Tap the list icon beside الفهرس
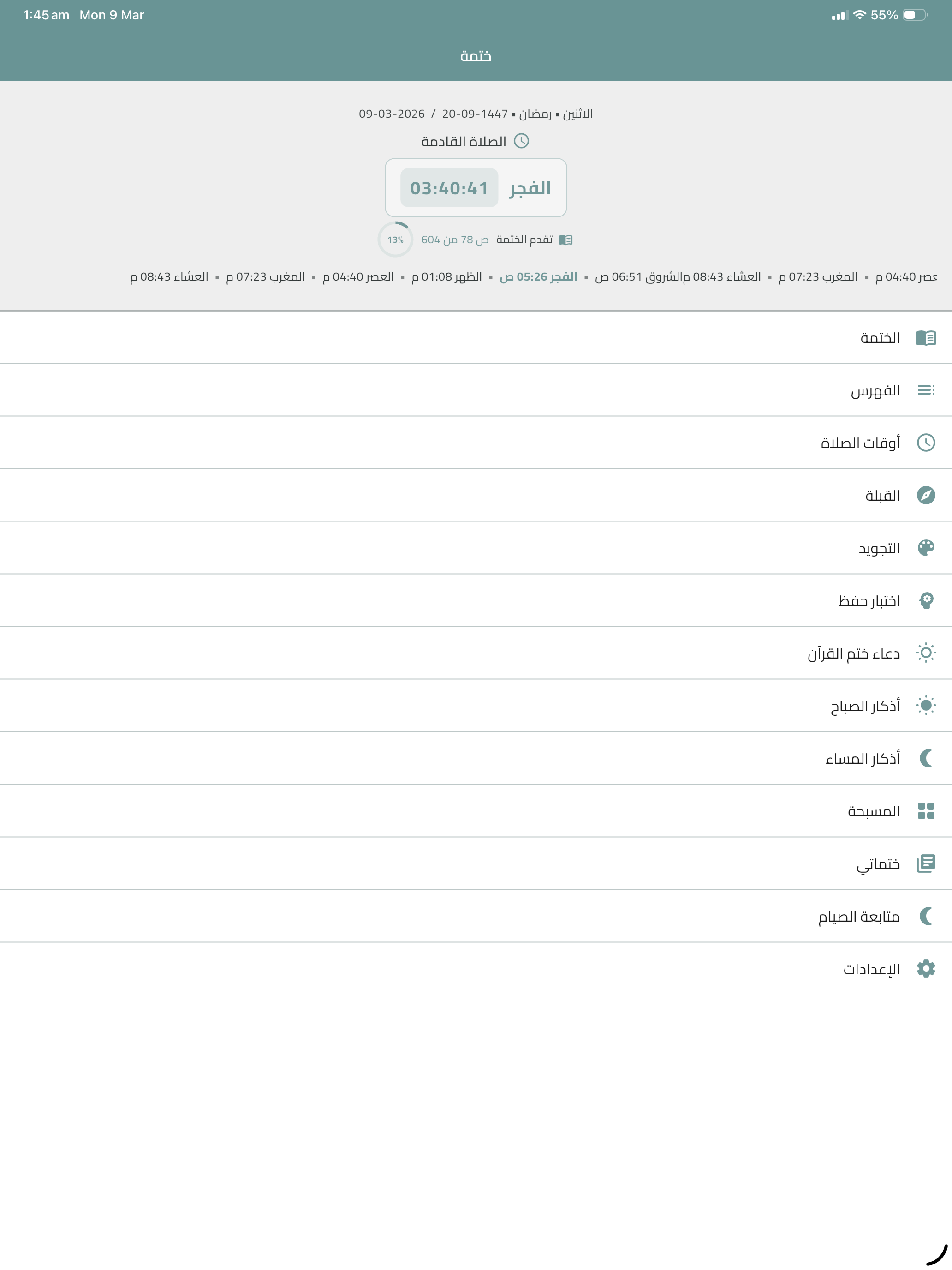Screen dimensions: 952x1270 pos(926,390)
